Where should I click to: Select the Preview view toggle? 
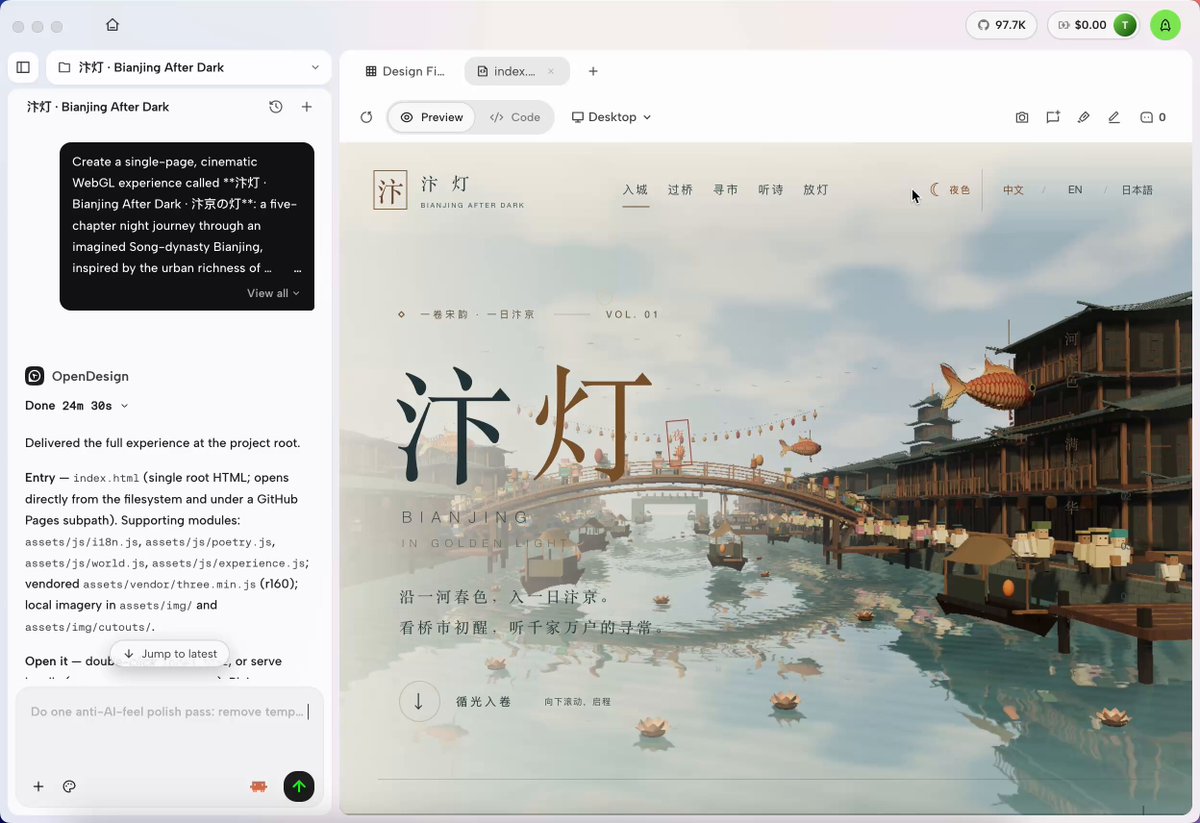point(432,117)
